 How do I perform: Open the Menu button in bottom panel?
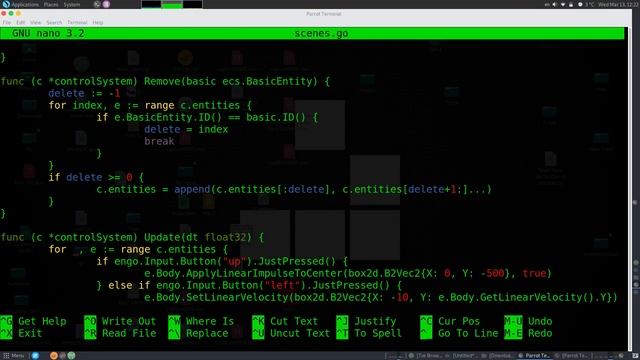14,356
